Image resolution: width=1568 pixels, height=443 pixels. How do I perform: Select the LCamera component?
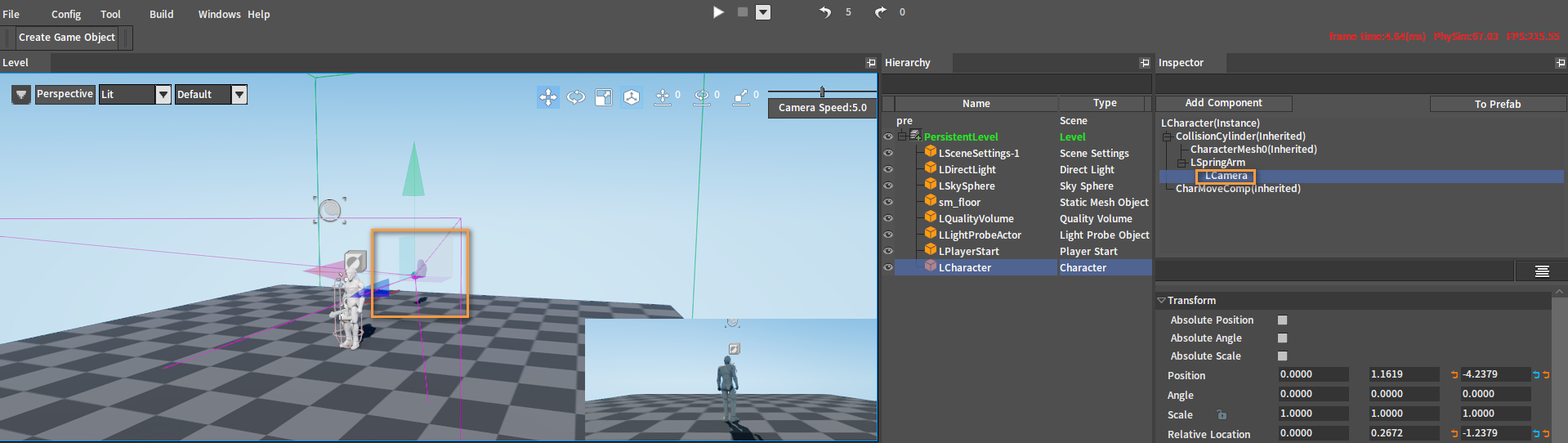(x=1226, y=176)
